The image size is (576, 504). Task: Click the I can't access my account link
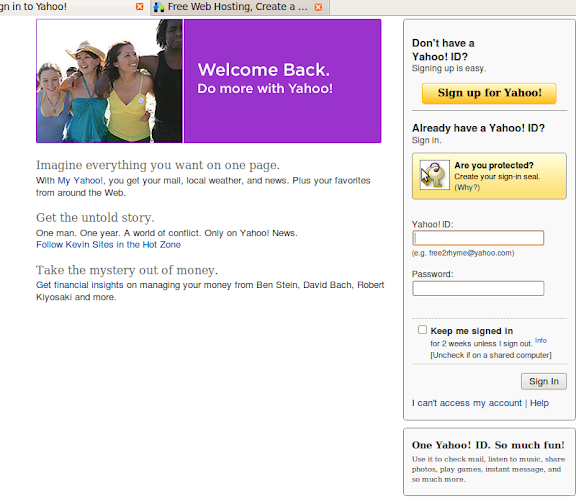pos(467,403)
